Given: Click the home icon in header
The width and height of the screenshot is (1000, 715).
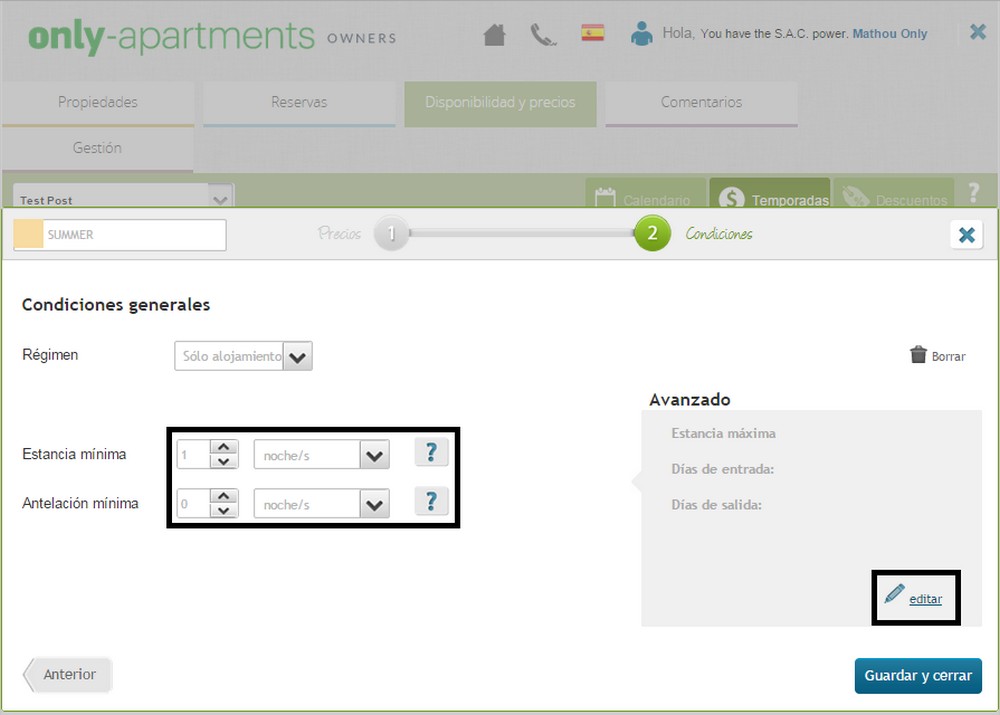Looking at the screenshot, I should pos(494,35).
